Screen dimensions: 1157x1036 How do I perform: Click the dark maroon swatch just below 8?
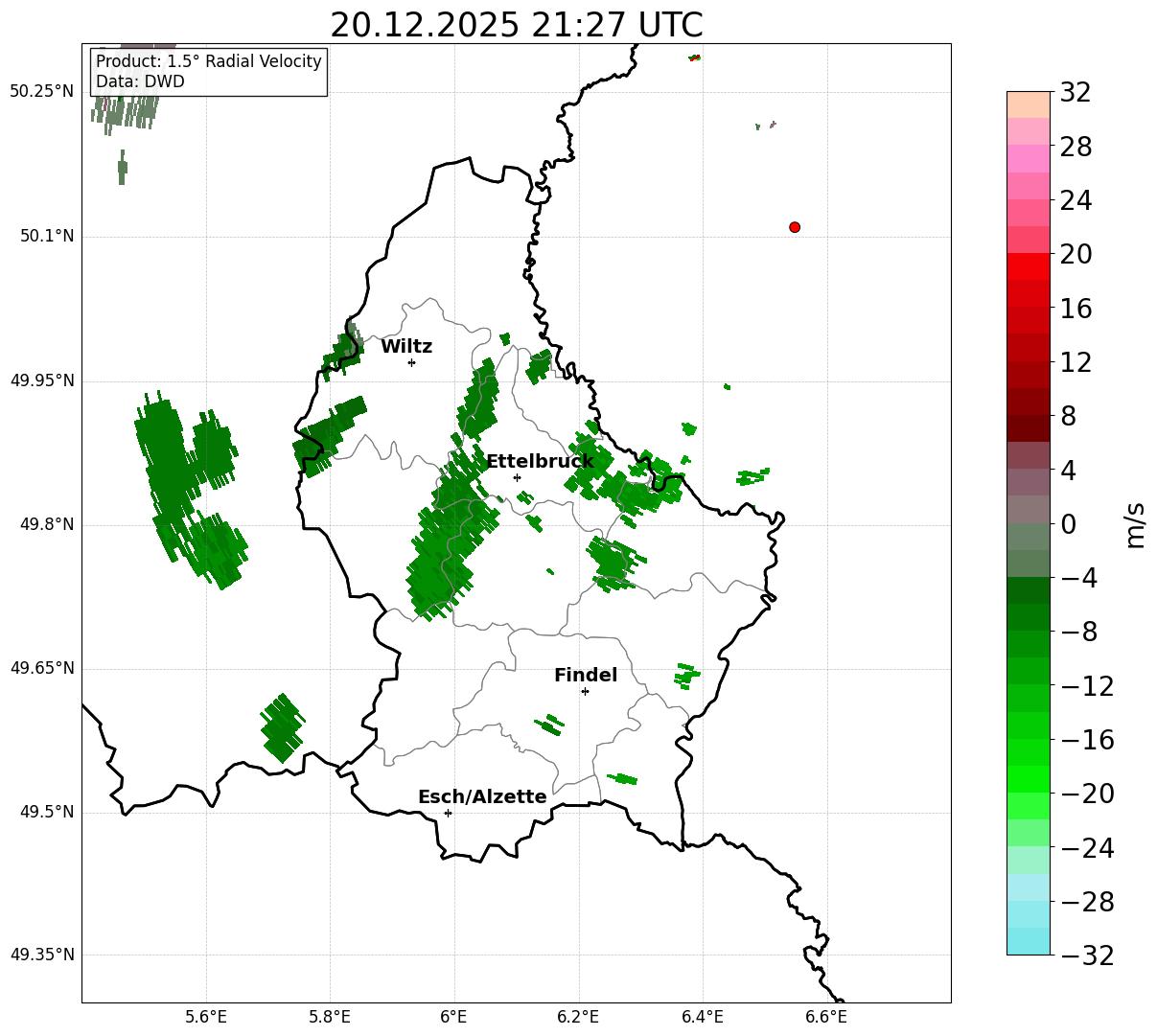point(1029,428)
